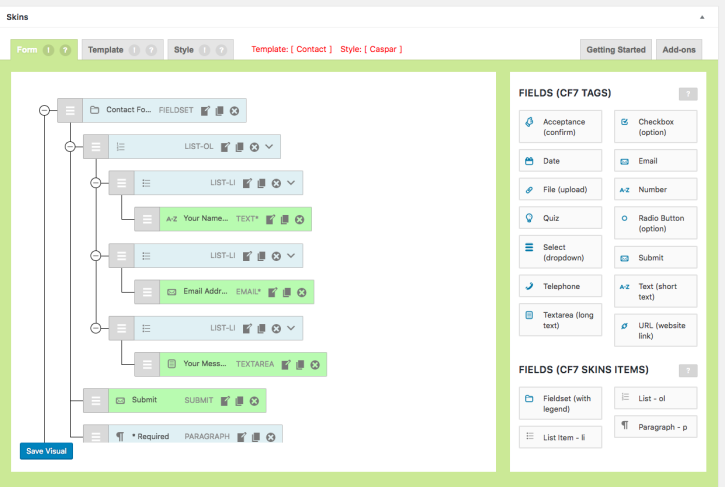Switch to the Template tab
The height and width of the screenshot is (487, 725).
105,50
